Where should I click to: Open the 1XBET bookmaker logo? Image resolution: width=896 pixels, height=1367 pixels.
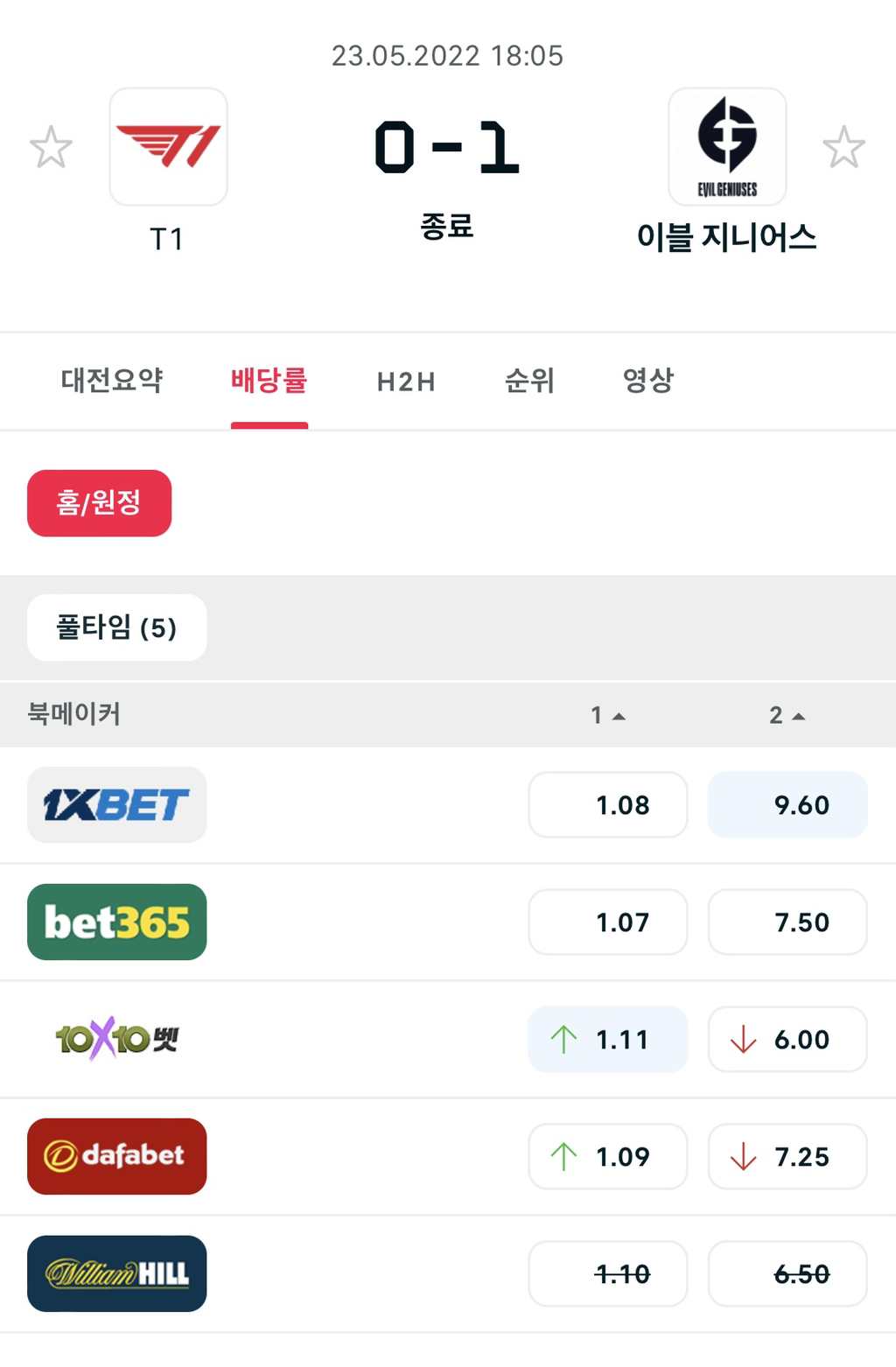[x=116, y=804]
